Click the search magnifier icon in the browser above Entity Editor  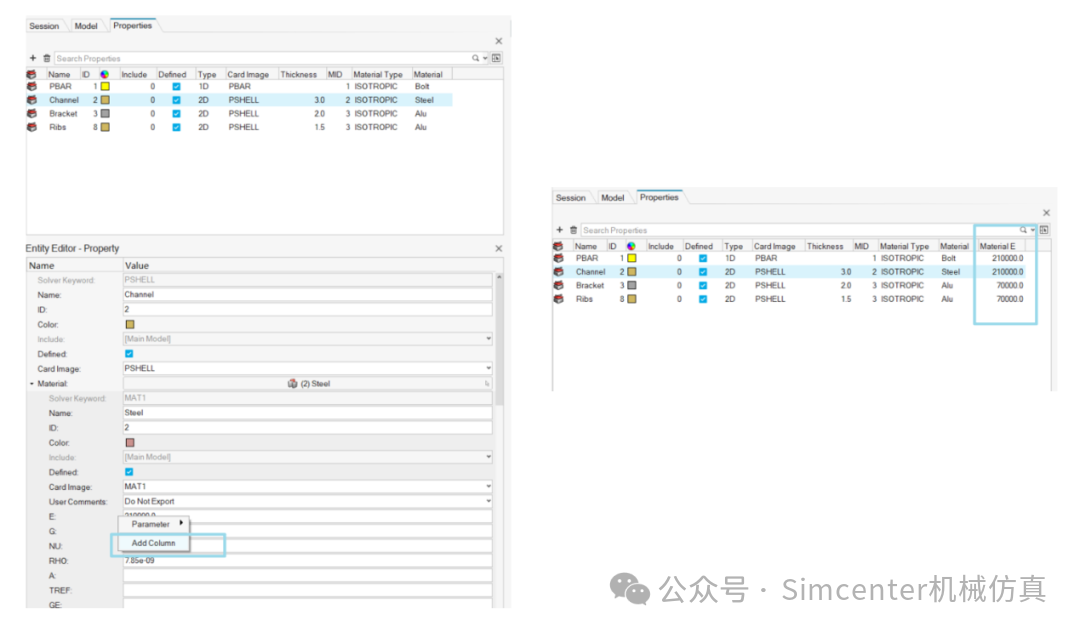[x=476, y=59]
